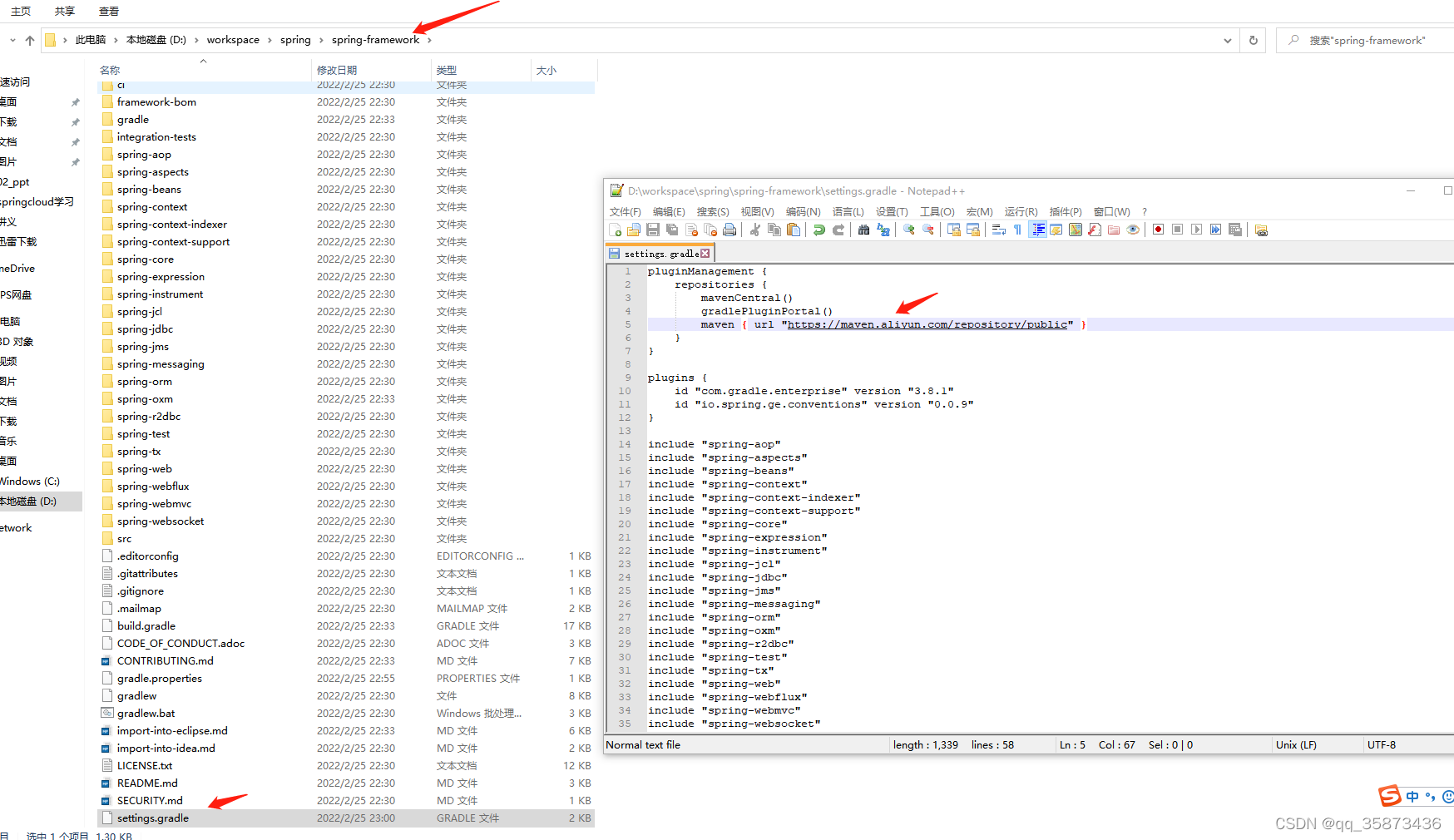Open the 设置(T) menu
1454x840 pixels.
tap(892, 212)
